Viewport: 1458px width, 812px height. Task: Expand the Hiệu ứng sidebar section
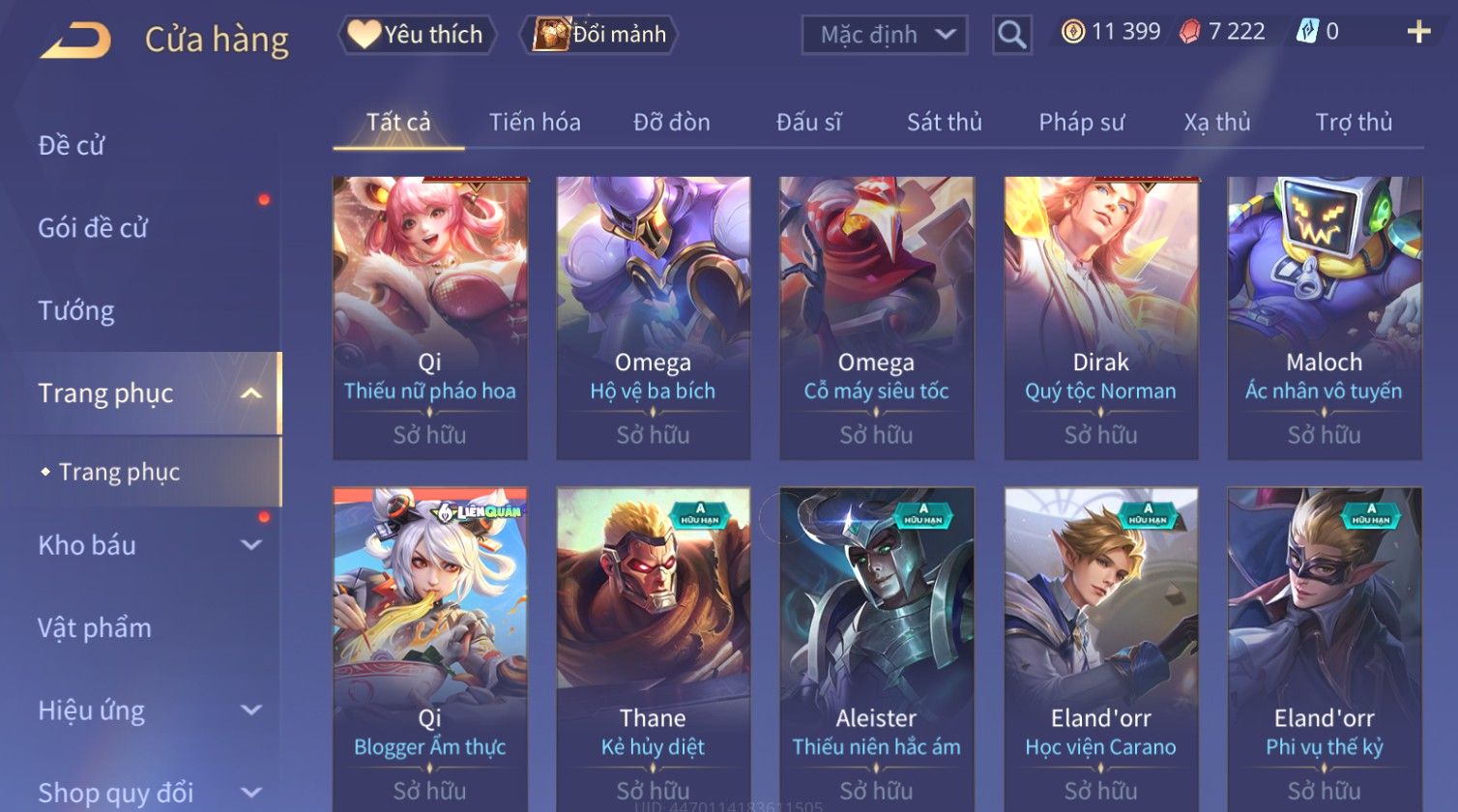coord(250,710)
